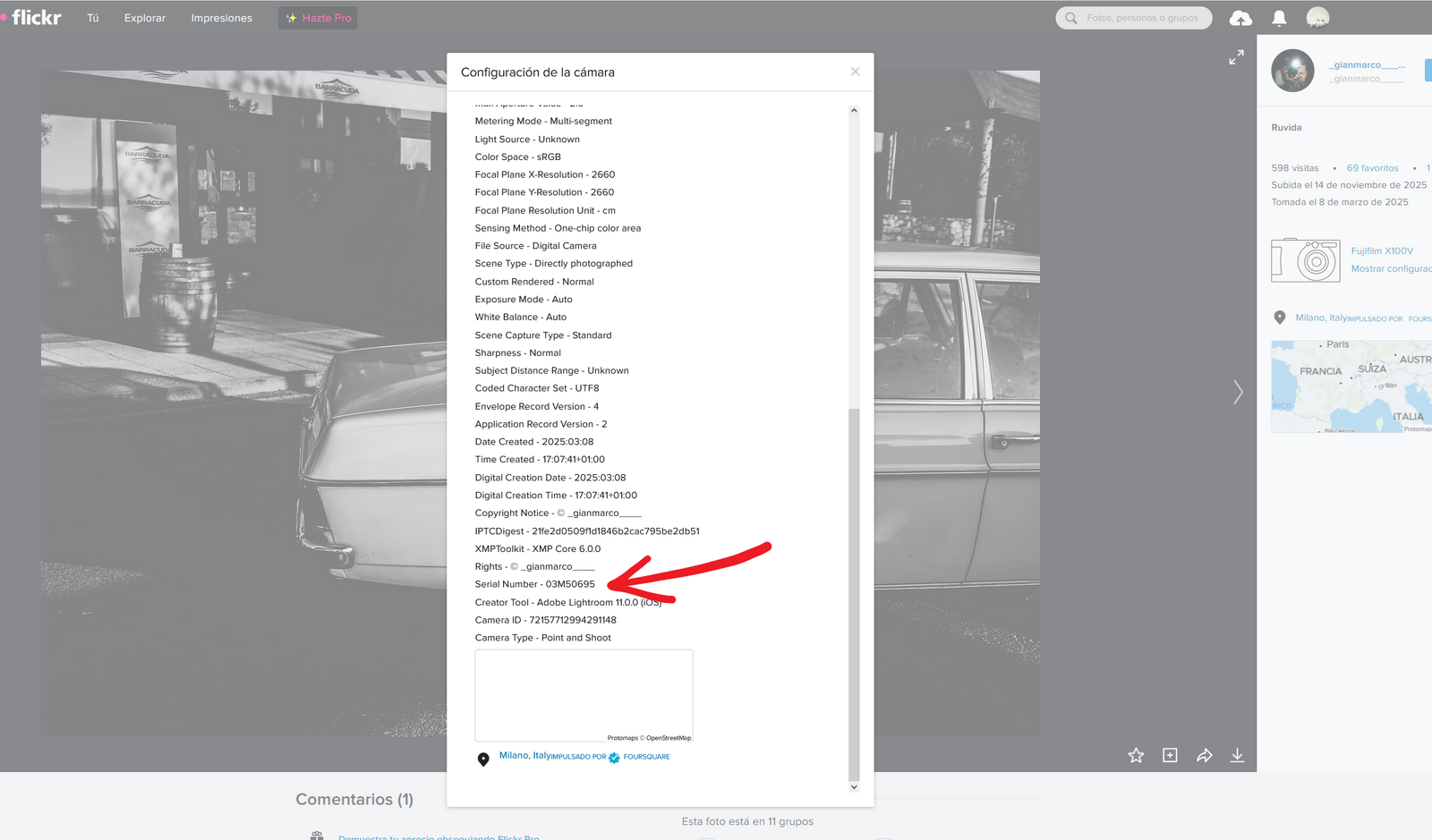The width and height of the screenshot is (1432, 840).
Task: Select the Exposure Mode - Auto line
Action: click(x=524, y=299)
